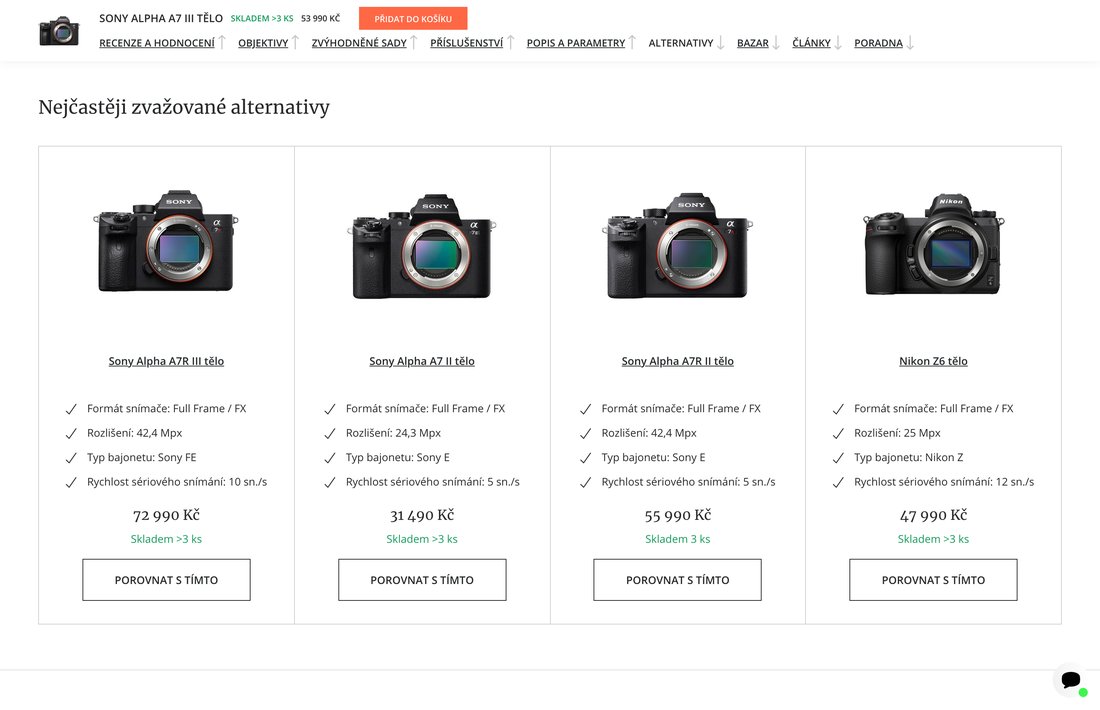Viewport: 1100px width, 710px height.
Task: Click arrow icon next to Recenze a hodnocení
Action: [222, 42]
